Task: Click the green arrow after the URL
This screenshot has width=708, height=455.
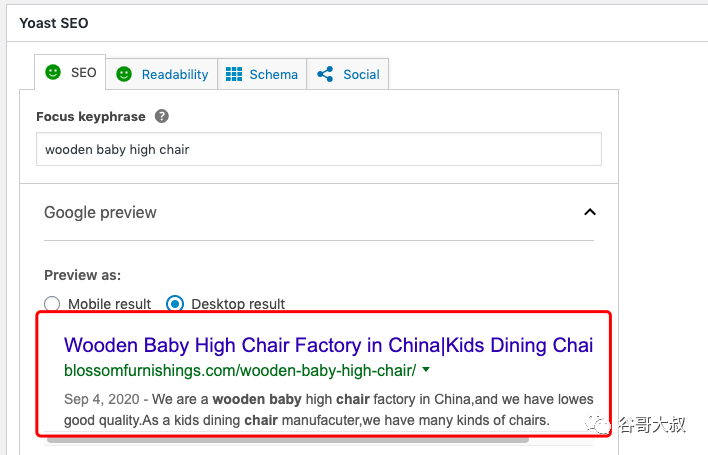Action: pyautogui.click(x=426, y=370)
